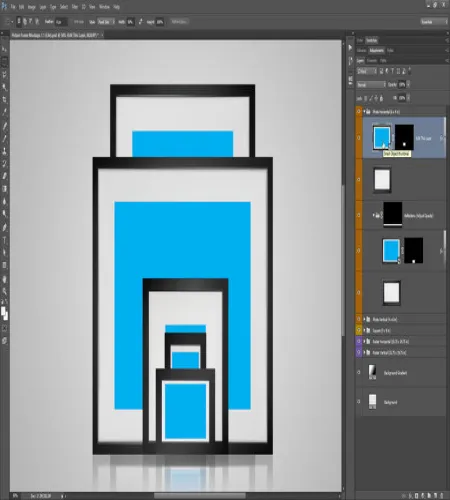450x500 pixels.
Task: Toggle Quick Mask mode in the toolbar
Action: [x=4, y=328]
